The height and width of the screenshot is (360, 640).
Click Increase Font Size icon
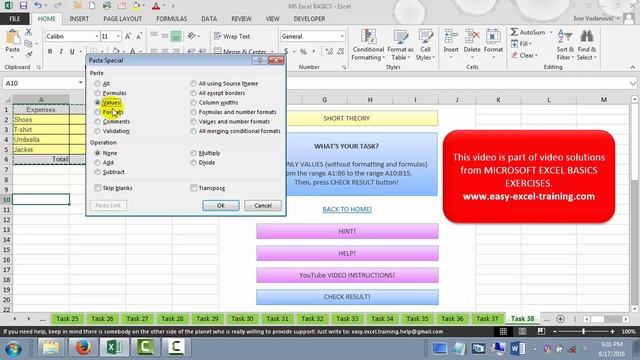tap(128, 36)
